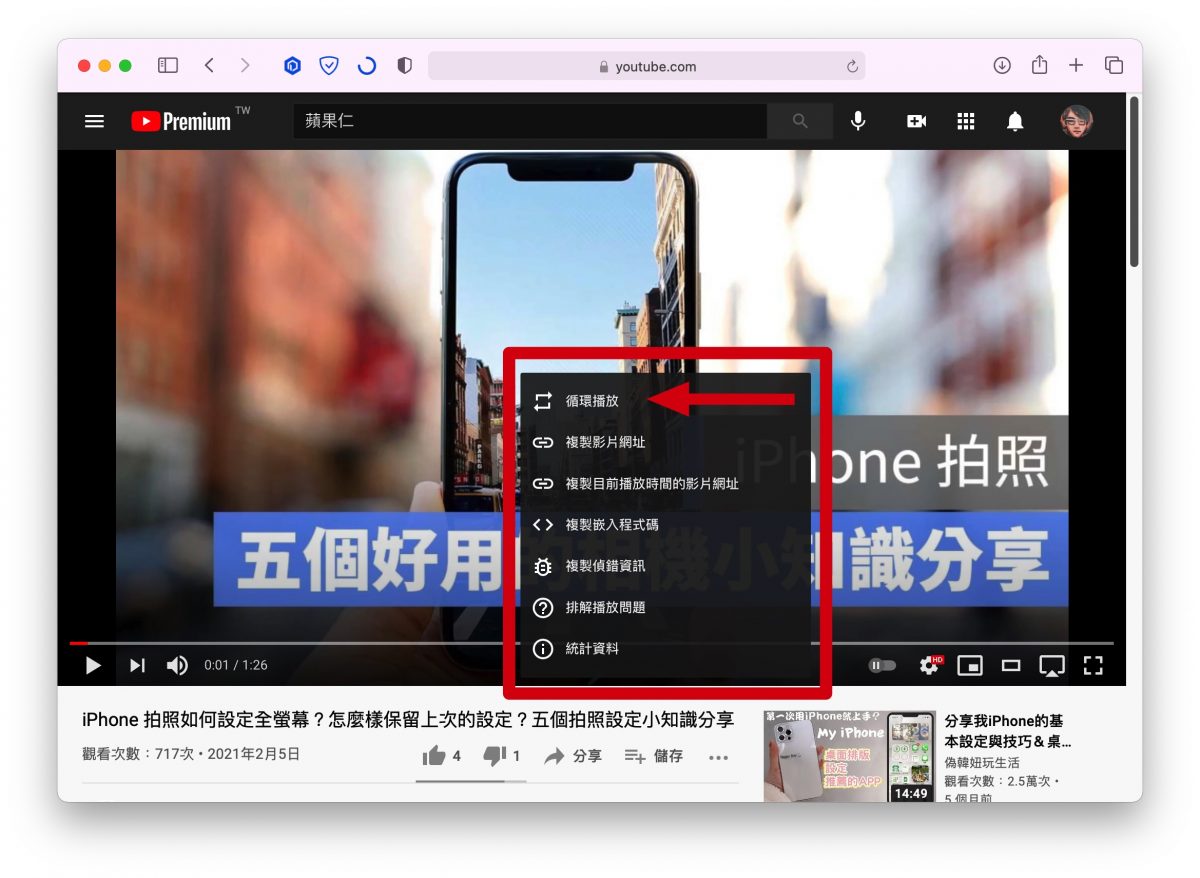Open the Safari share menu
This screenshot has width=1200, height=878.
[1040, 64]
